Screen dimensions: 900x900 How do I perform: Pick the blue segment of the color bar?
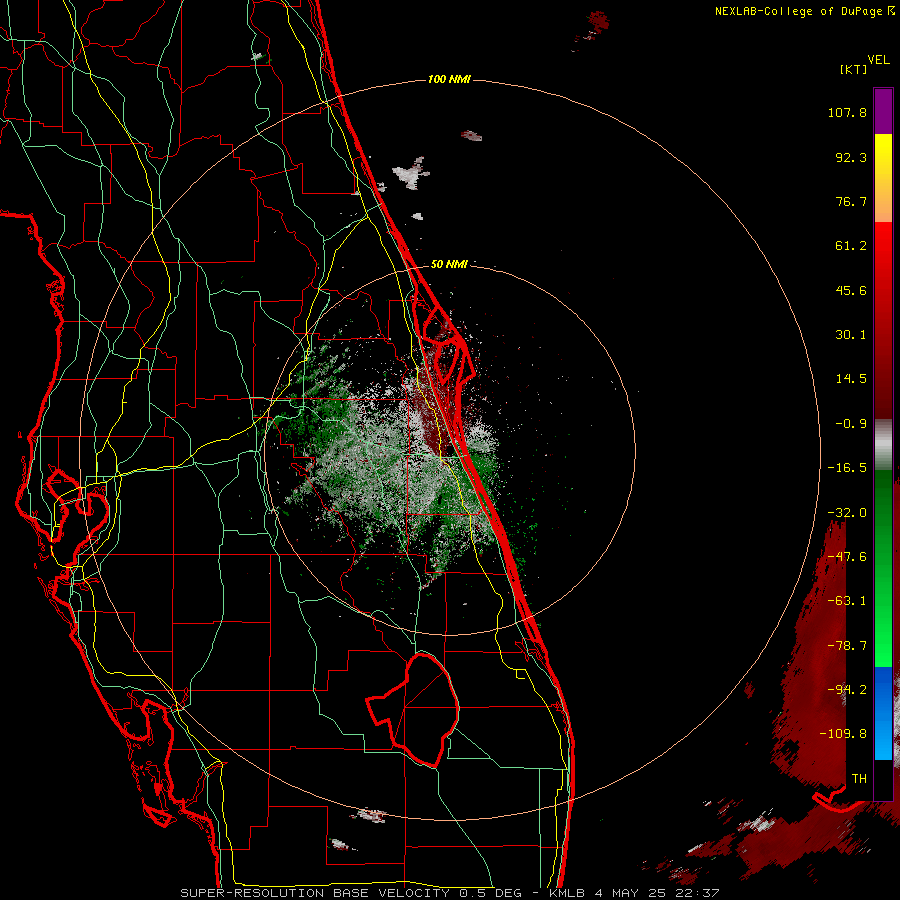[883, 713]
